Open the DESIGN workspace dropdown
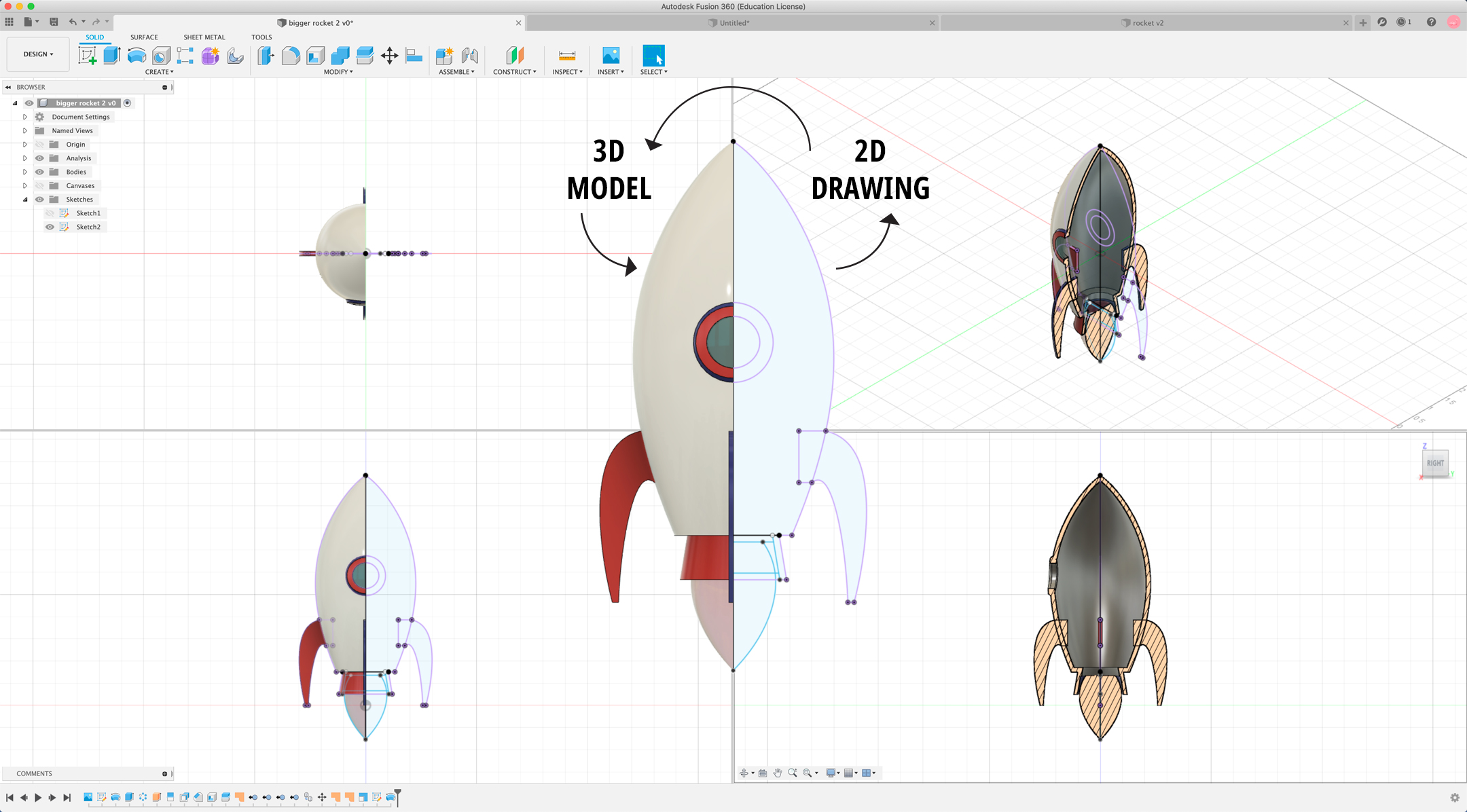 pos(38,54)
